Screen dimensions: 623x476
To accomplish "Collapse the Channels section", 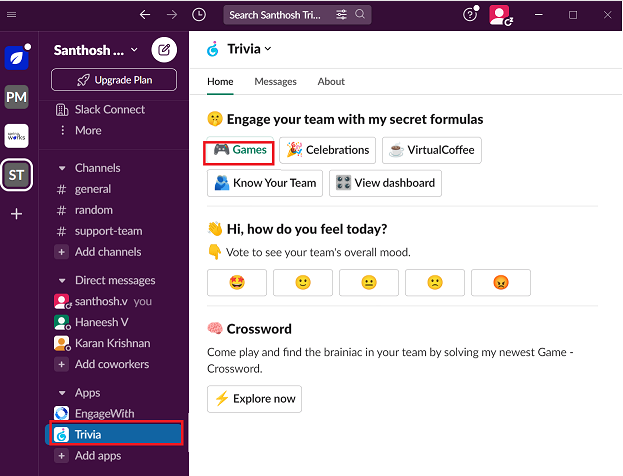I will pyautogui.click(x=62, y=168).
